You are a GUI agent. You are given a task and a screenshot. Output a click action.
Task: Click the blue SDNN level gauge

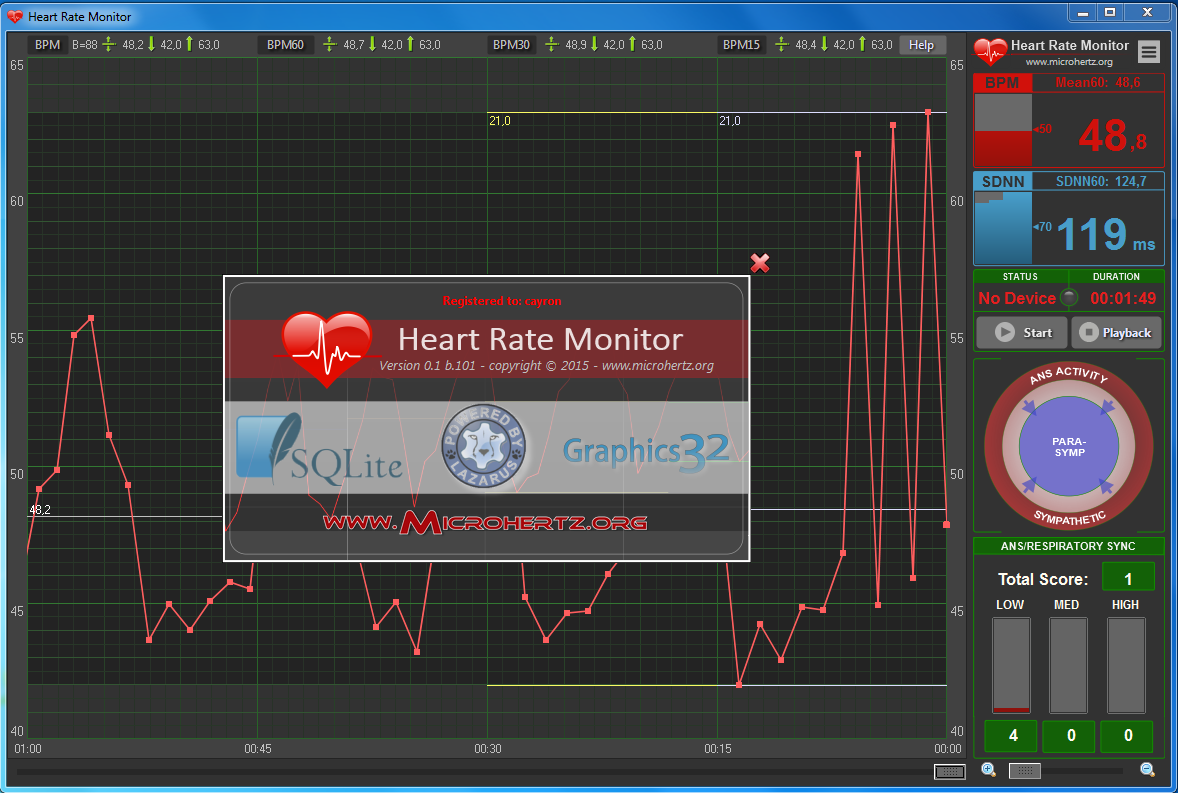click(1003, 227)
